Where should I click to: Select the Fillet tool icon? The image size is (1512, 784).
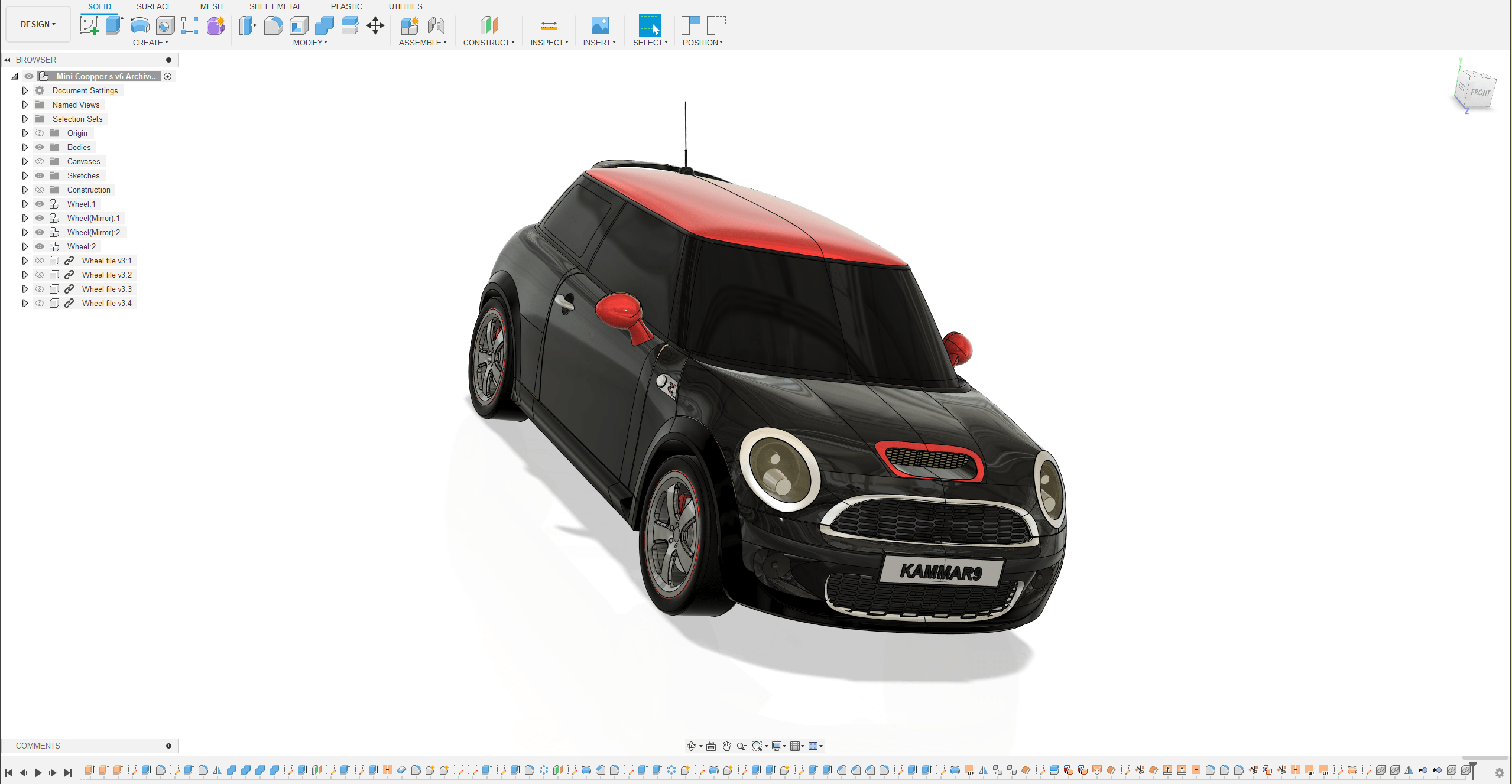pos(273,25)
